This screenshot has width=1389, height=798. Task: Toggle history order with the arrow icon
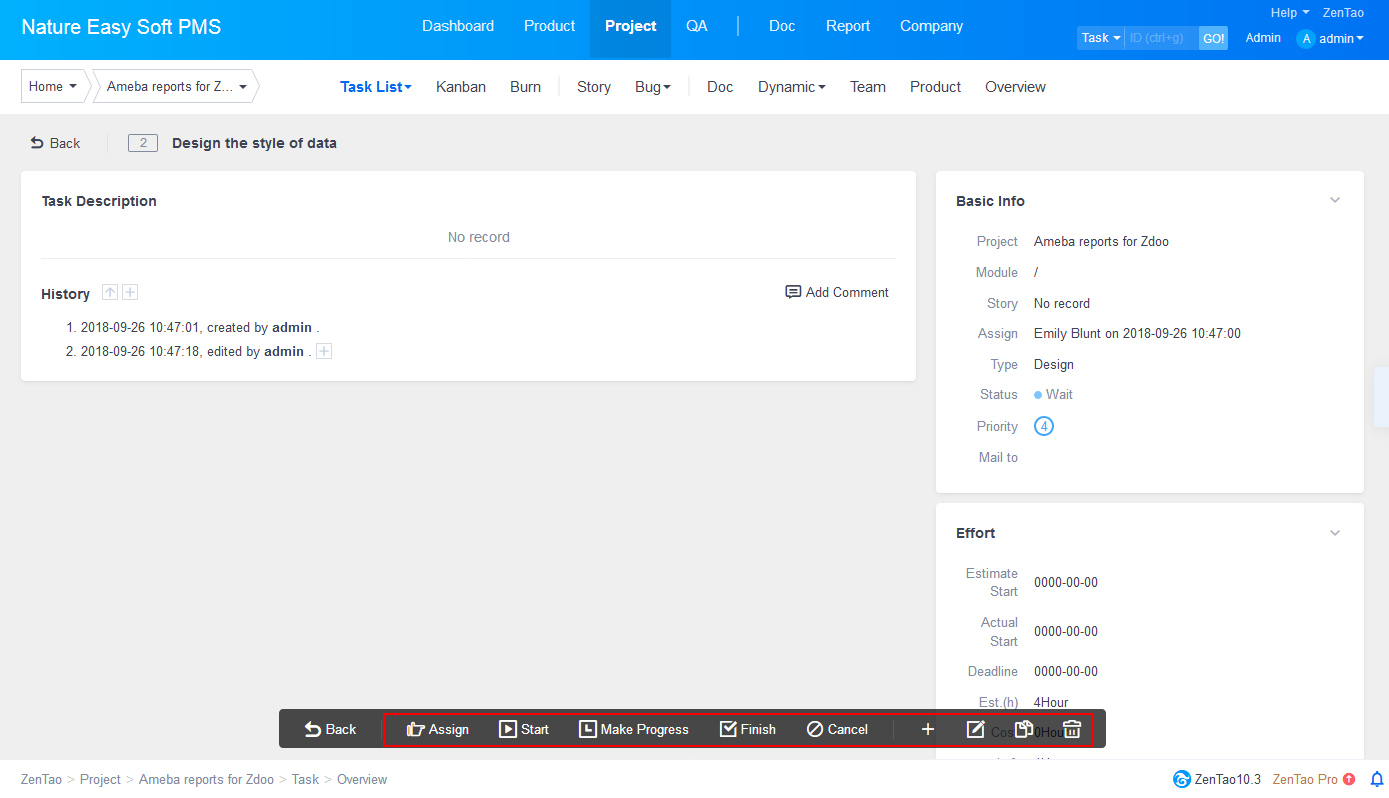pyautogui.click(x=110, y=292)
